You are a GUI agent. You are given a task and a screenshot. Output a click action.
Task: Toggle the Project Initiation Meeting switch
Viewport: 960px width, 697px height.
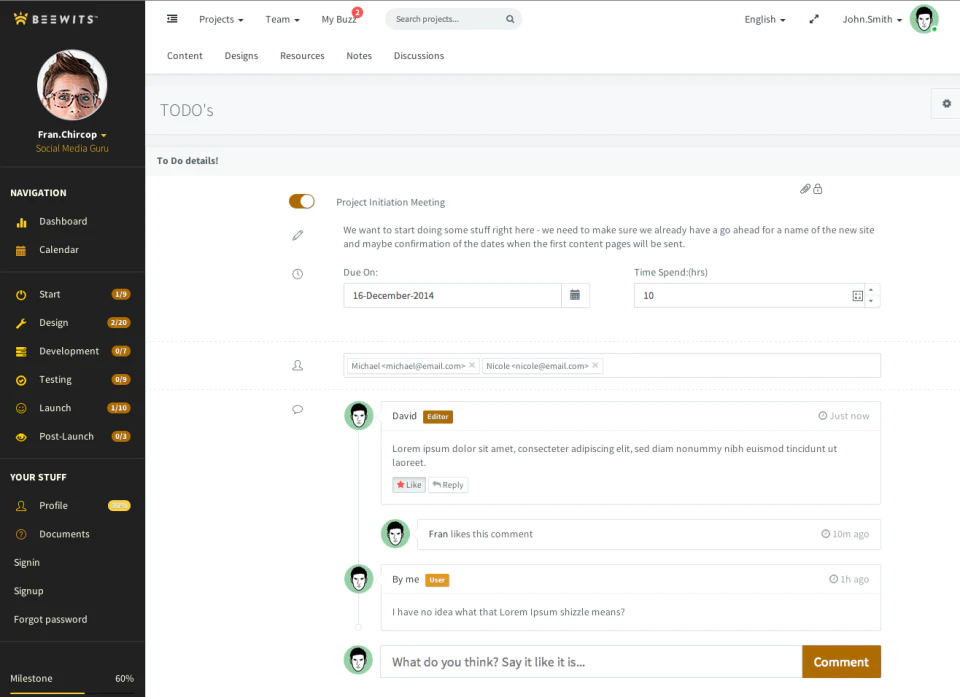click(302, 202)
